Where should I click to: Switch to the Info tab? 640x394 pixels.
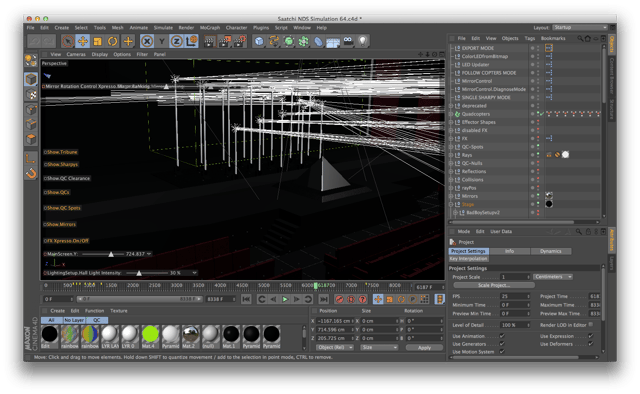509,251
